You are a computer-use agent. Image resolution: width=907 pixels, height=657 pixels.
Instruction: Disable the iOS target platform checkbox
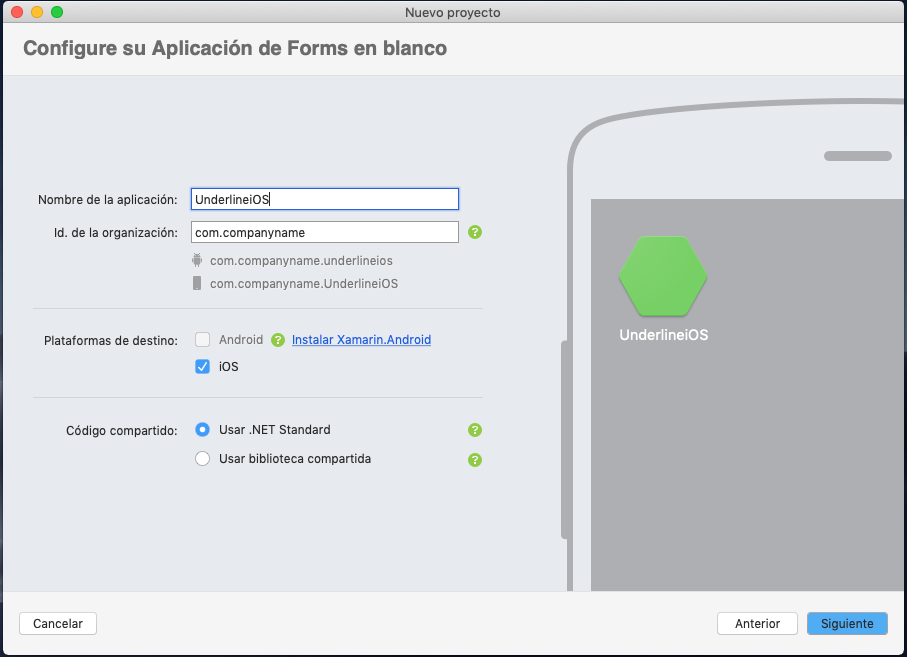[x=202, y=366]
